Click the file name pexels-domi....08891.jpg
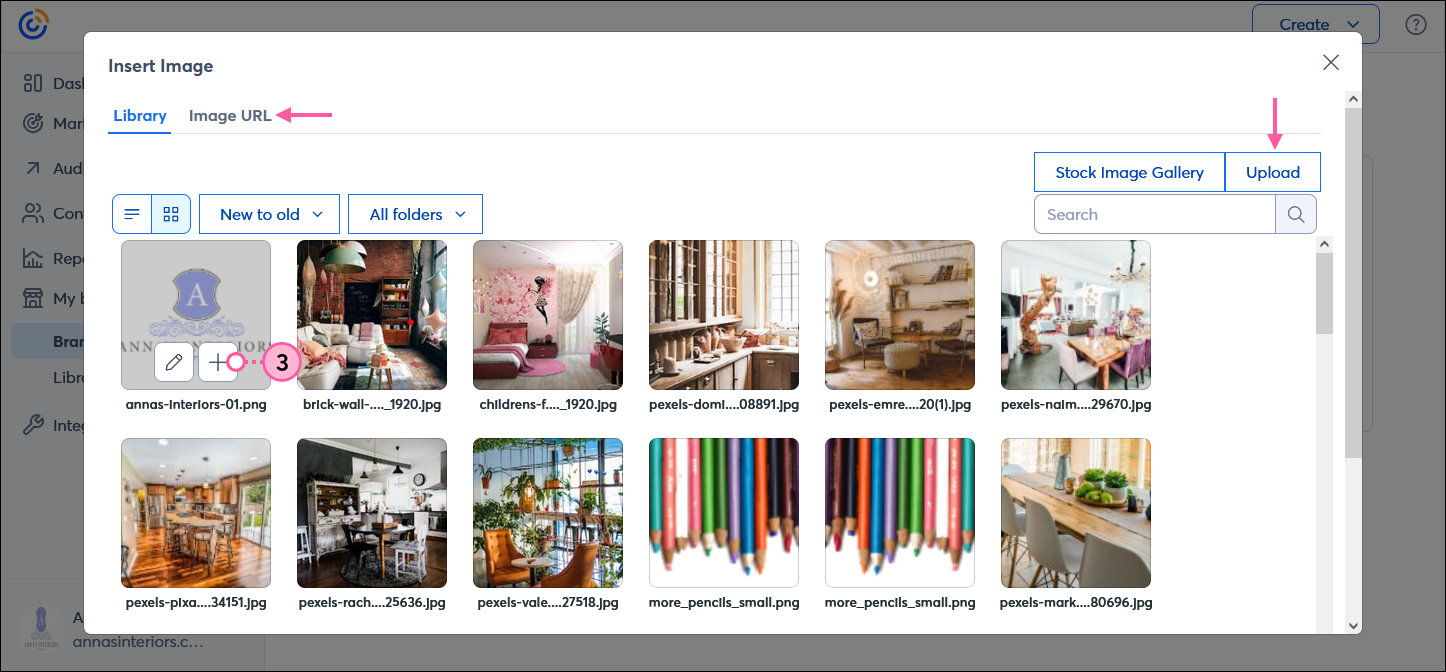Viewport: 1446px width, 672px height. (724, 405)
